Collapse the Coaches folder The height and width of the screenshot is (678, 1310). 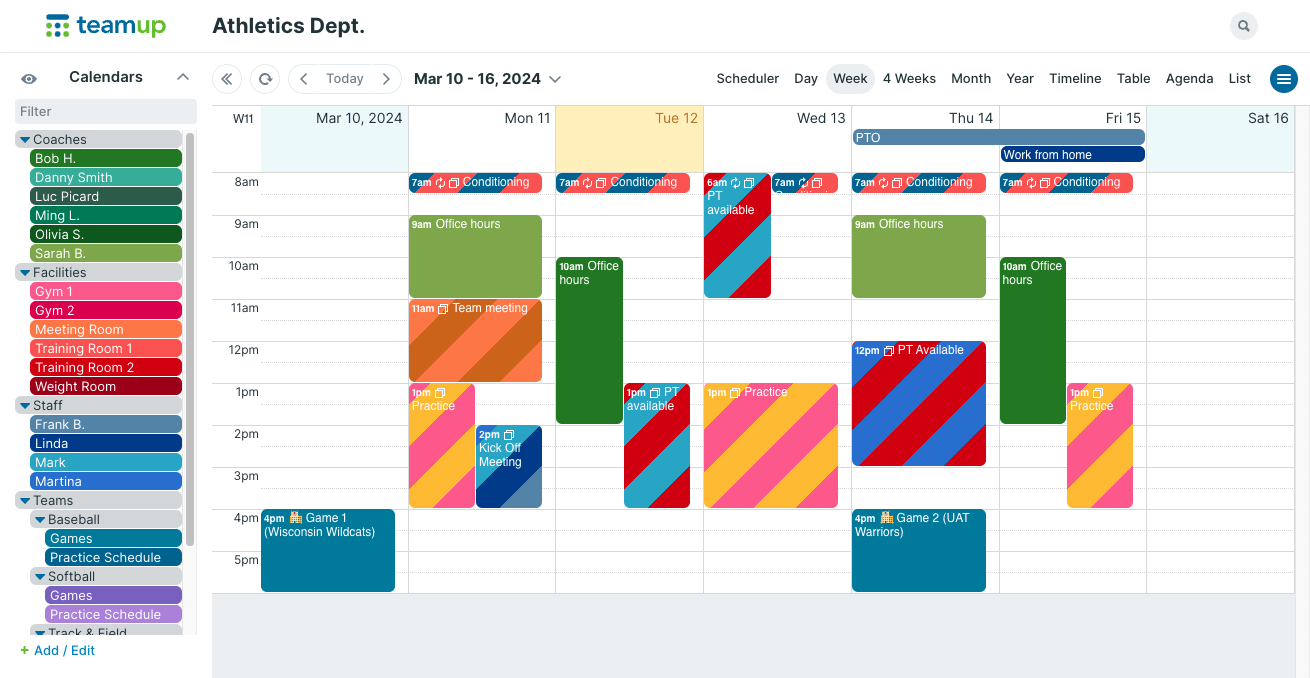click(25, 140)
